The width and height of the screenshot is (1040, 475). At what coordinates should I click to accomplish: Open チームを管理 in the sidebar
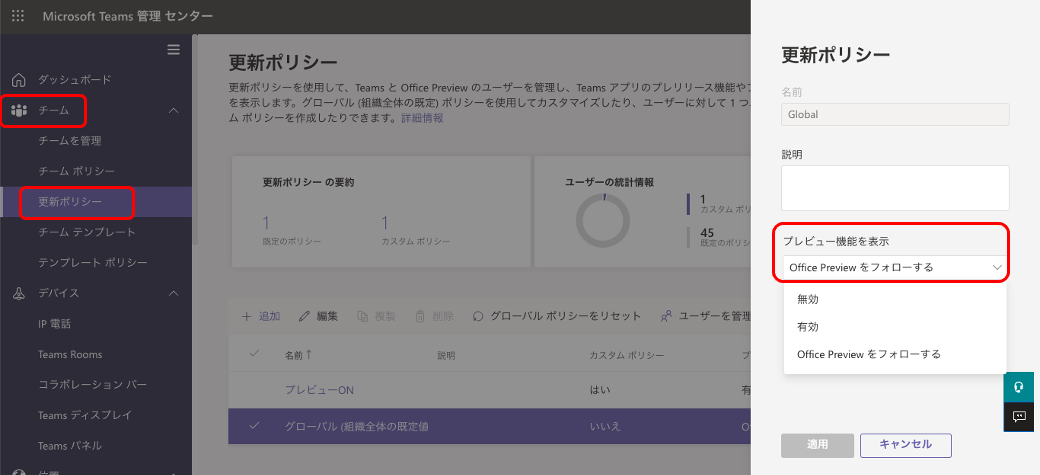pyautogui.click(x=70, y=141)
